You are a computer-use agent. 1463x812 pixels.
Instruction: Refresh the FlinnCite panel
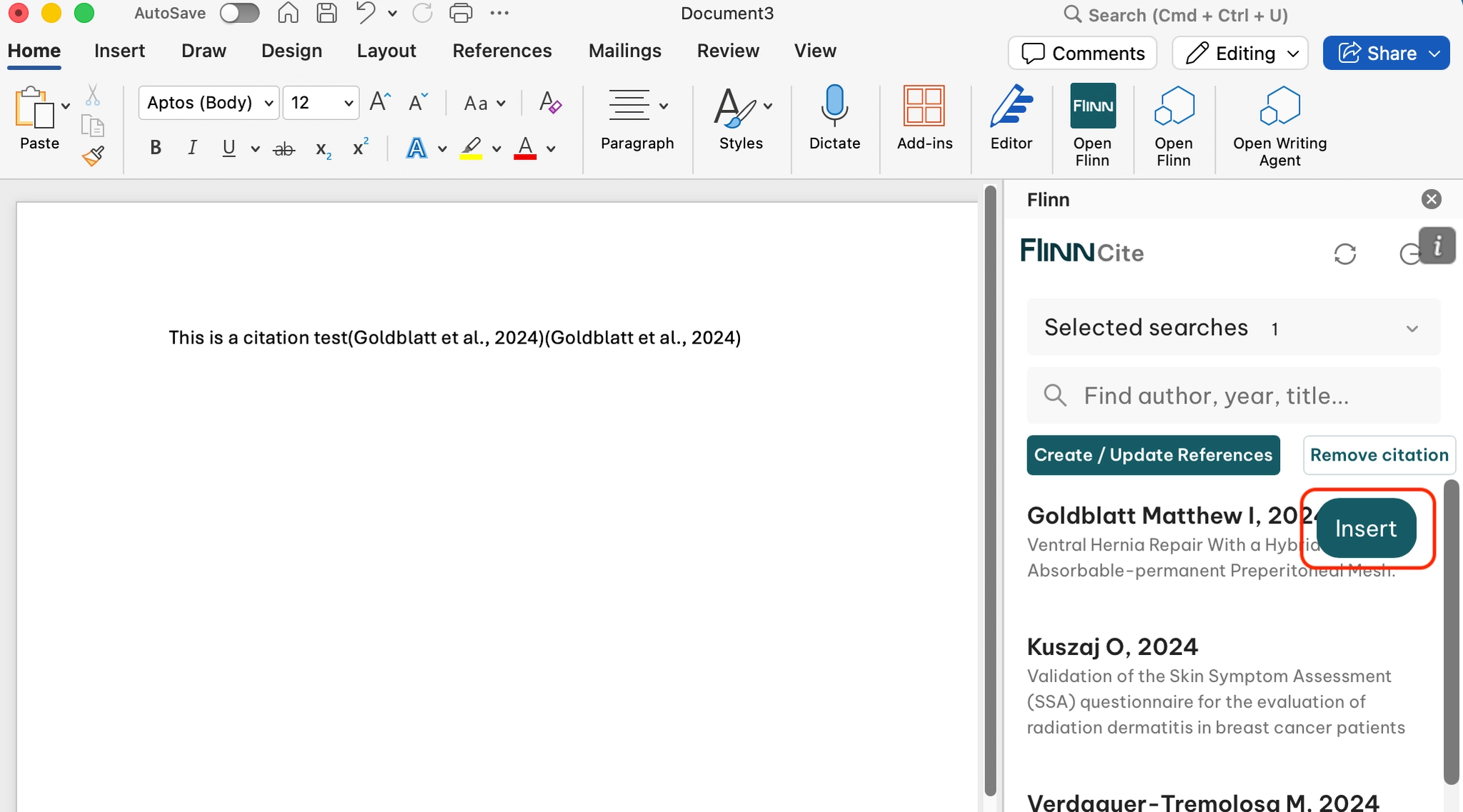[x=1345, y=254]
